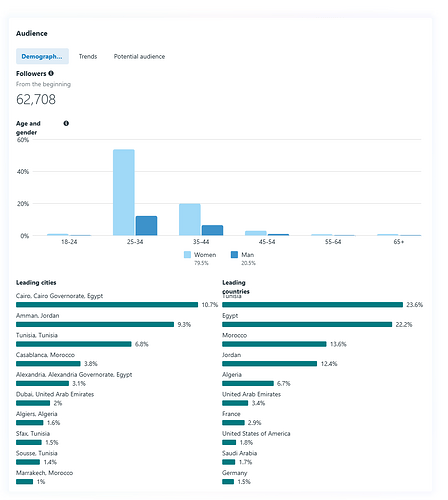The width and height of the screenshot is (448, 500).
Task: Select the Tunisia, Tunisia city bar
Action: pyautogui.click(x=74, y=344)
